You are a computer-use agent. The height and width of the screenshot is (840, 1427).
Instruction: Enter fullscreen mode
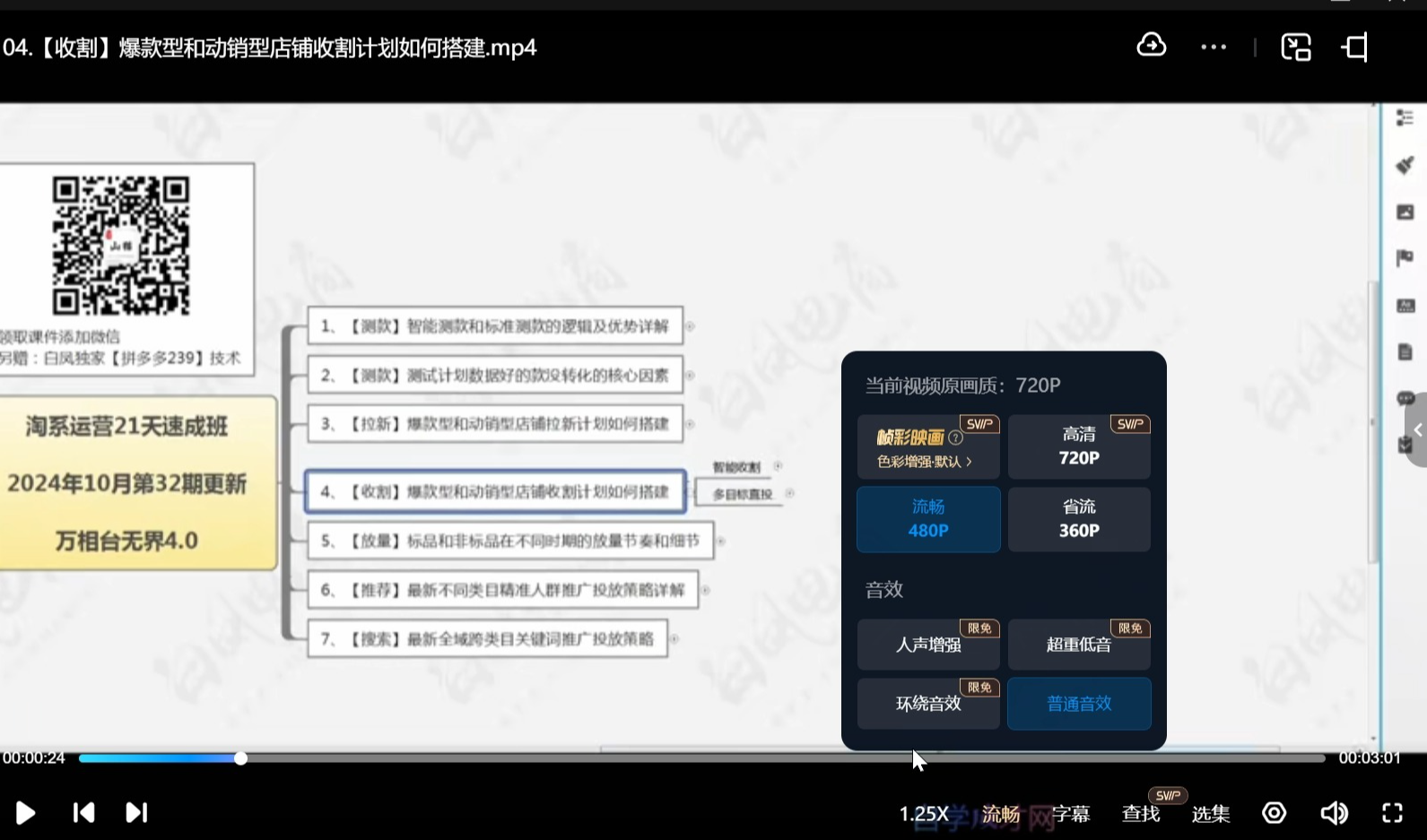[1392, 813]
